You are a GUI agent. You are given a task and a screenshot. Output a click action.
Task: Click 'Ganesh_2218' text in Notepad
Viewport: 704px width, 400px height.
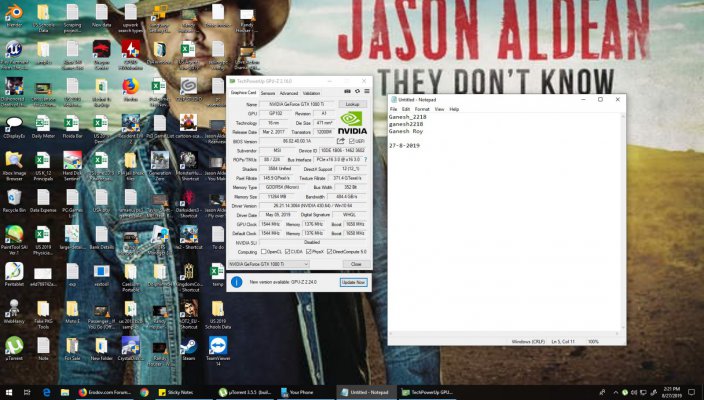tap(407, 117)
